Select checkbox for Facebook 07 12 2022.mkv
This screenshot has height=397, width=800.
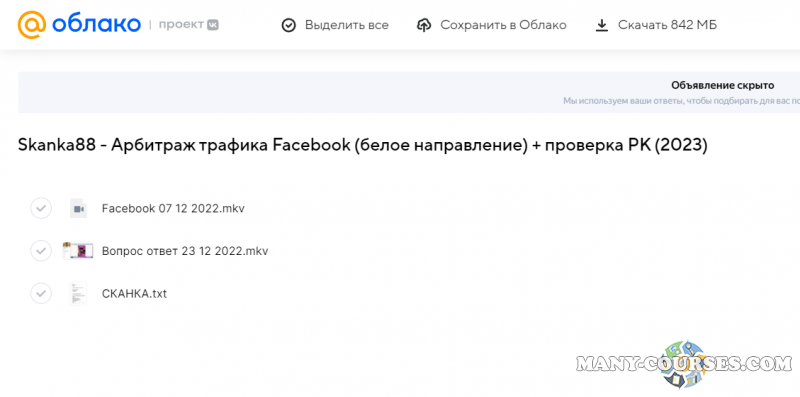click(x=41, y=208)
